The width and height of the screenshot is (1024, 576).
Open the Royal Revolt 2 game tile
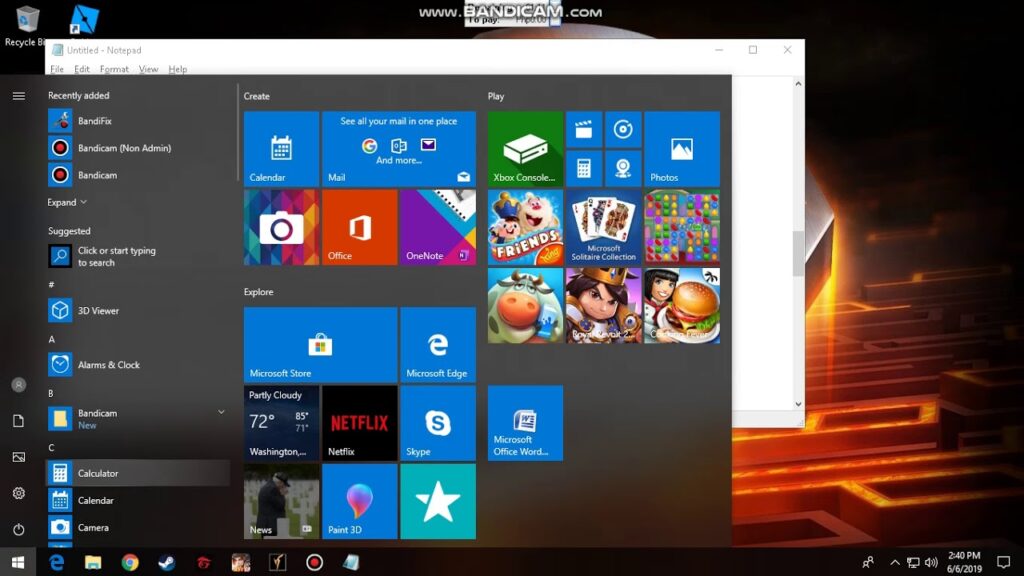(x=604, y=306)
